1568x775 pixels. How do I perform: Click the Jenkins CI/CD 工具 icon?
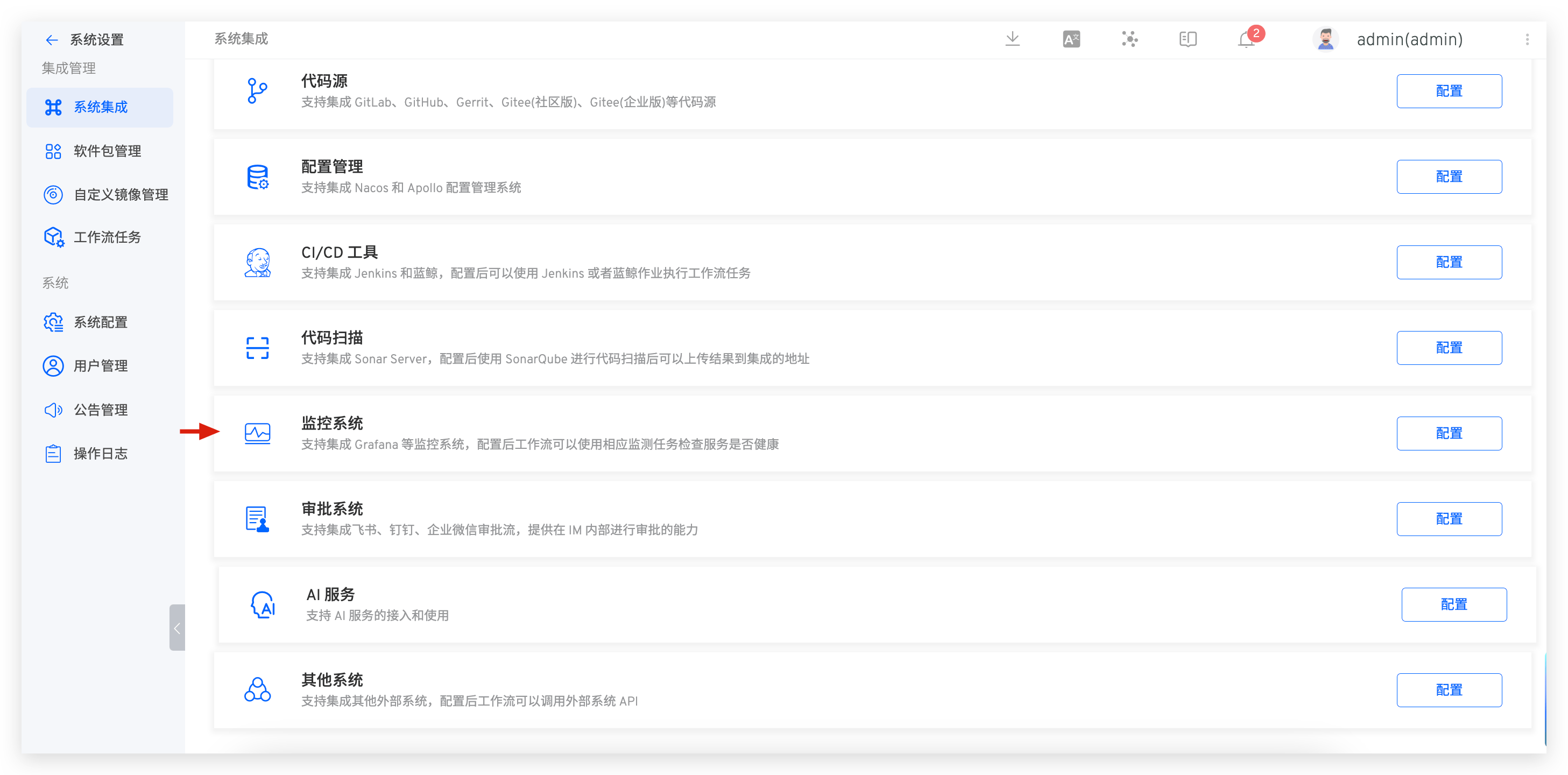click(258, 263)
